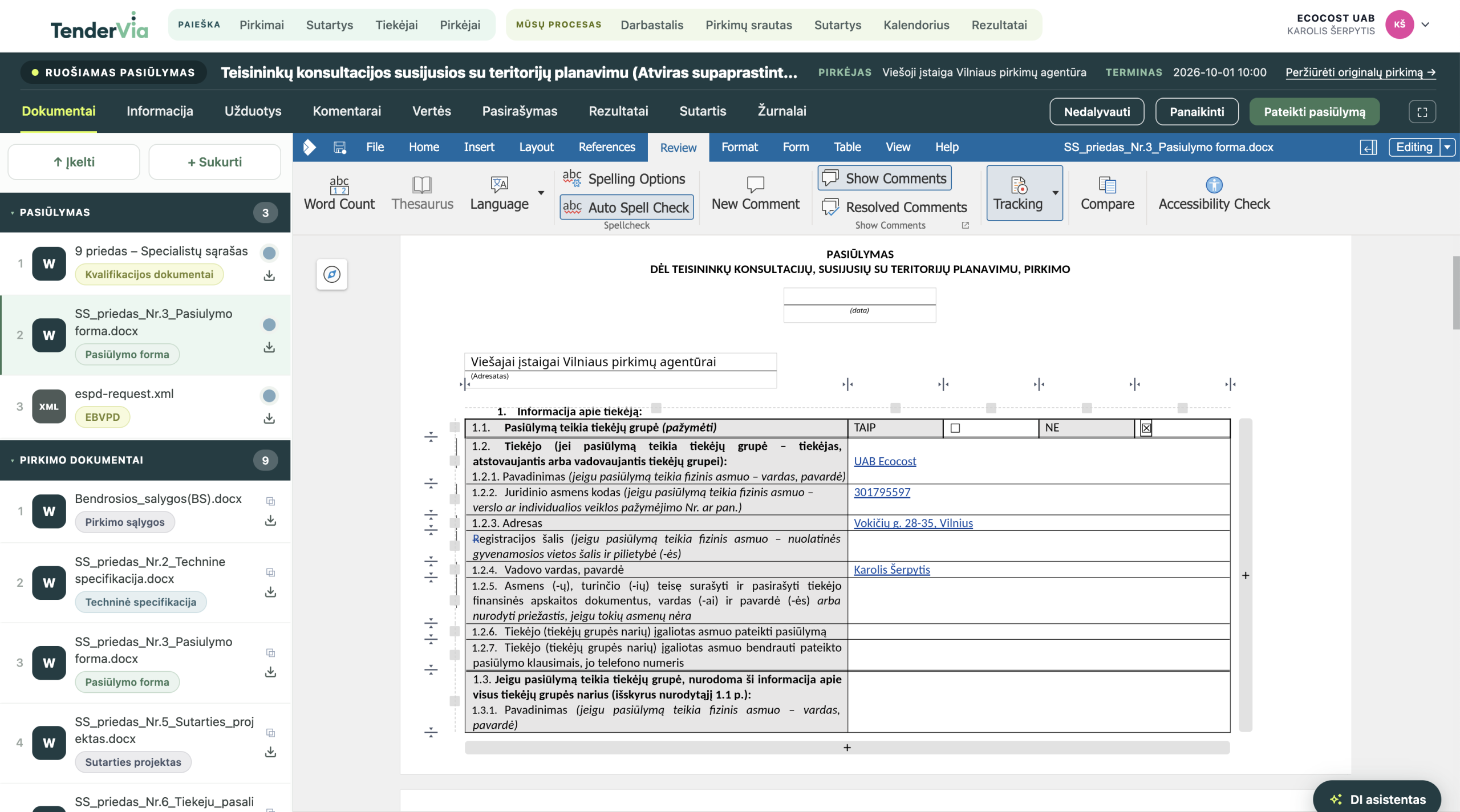Copy SS_priedas_Nr.2_Technine specifikacija.docx to proposal

click(270, 572)
